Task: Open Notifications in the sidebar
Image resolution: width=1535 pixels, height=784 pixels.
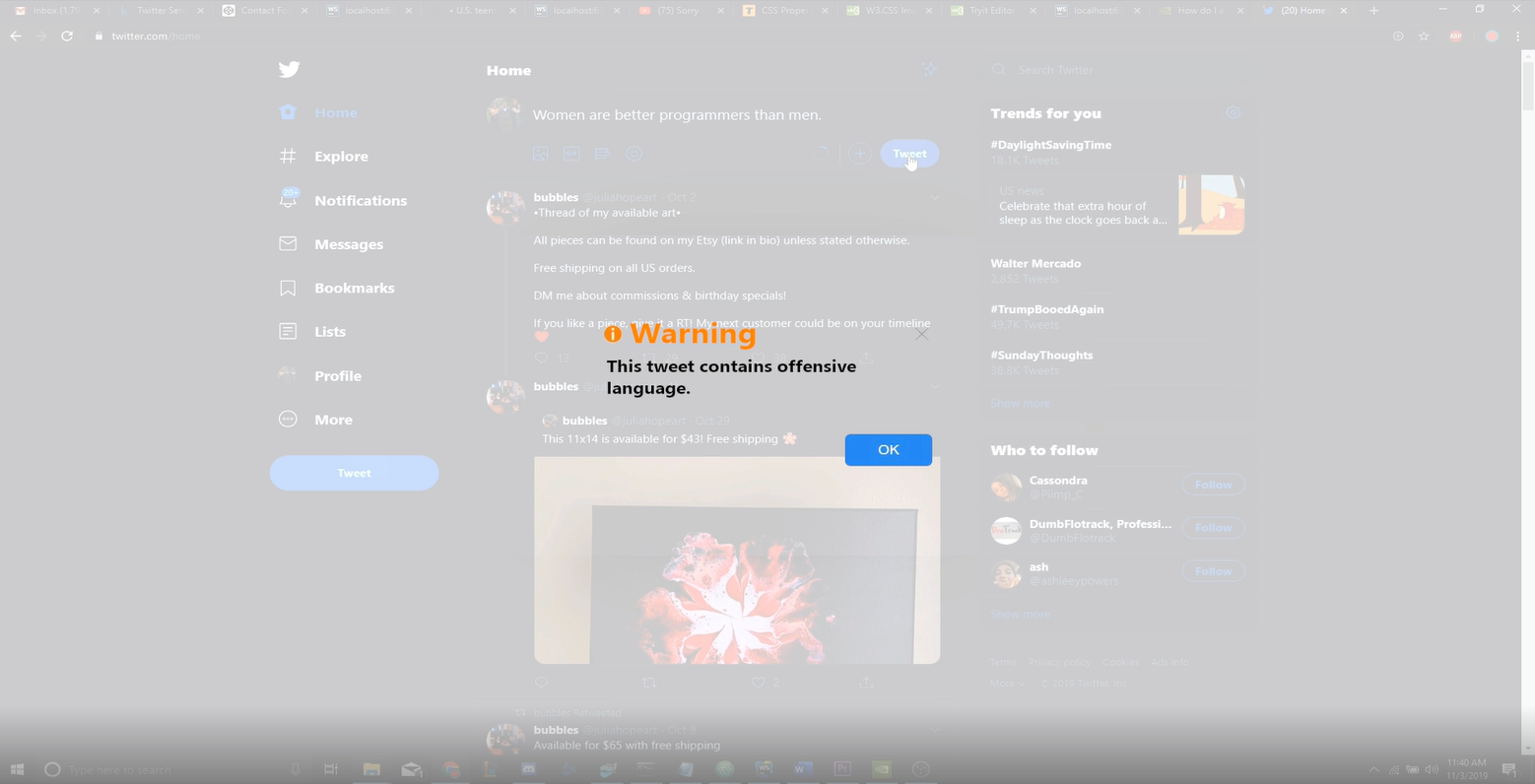Action: [x=343, y=200]
